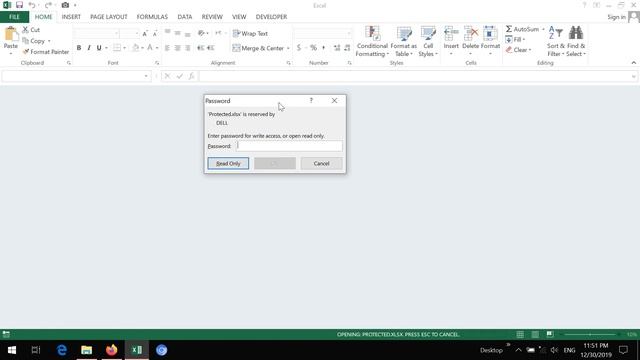640x360 pixels.
Task: Click the Cut scissors icon
Action: [x=25, y=30]
